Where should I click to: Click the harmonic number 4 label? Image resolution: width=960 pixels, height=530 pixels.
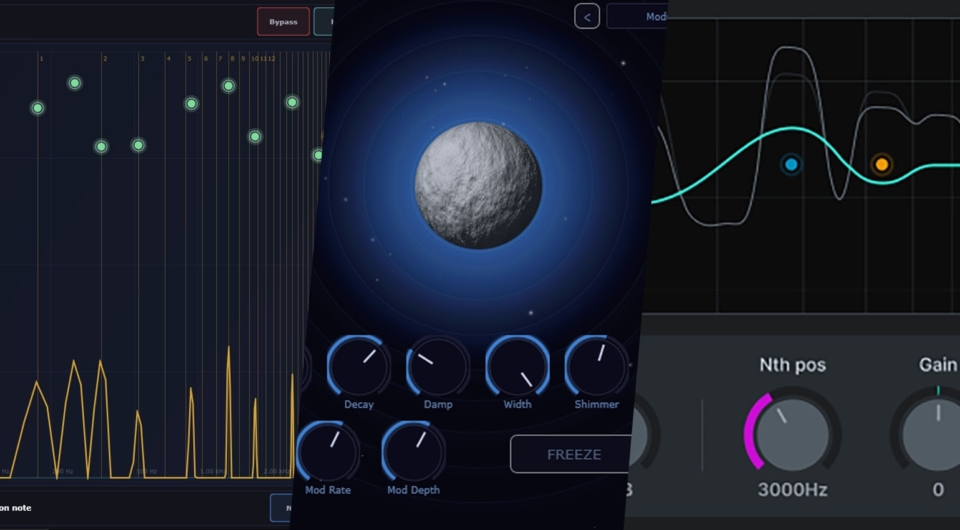[x=168, y=59]
